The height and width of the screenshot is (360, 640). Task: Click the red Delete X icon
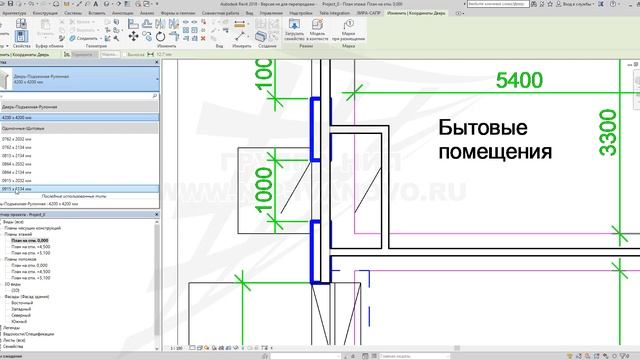pos(203,38)
